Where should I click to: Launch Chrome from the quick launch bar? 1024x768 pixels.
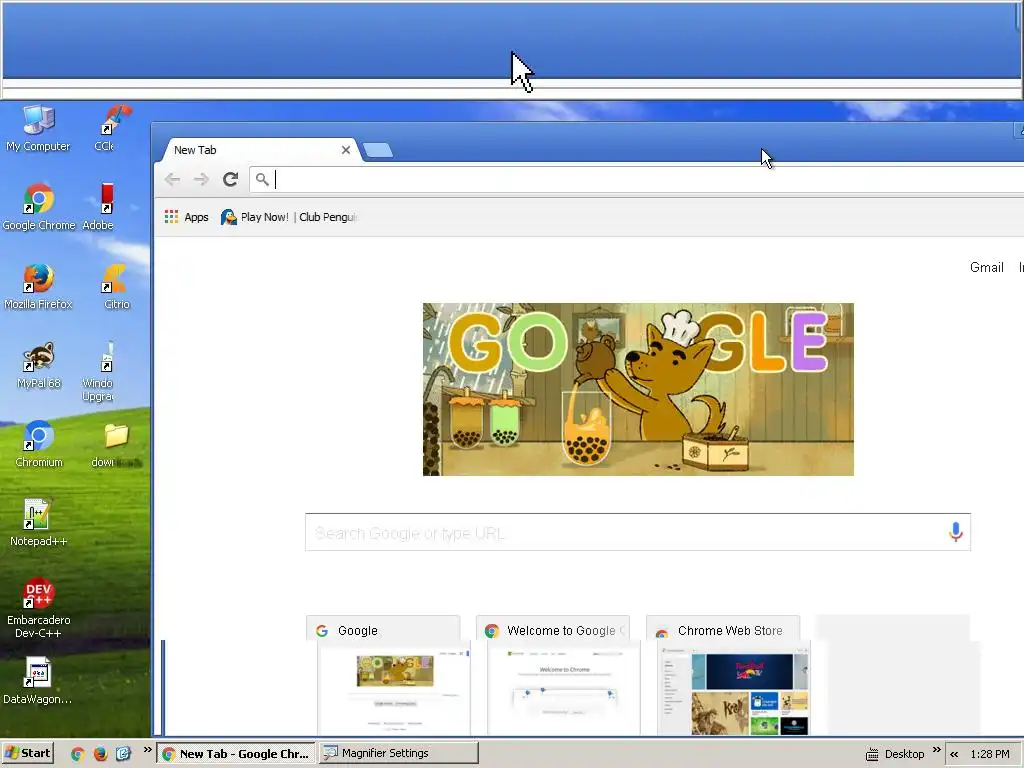coord(78,754)
